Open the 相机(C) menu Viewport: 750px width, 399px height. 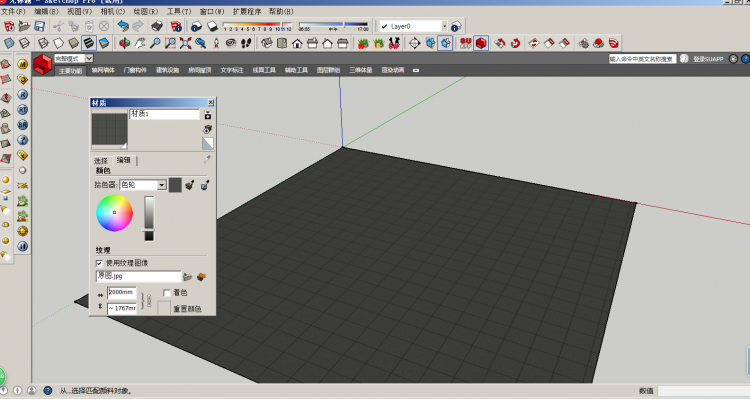tap(112, 11)
